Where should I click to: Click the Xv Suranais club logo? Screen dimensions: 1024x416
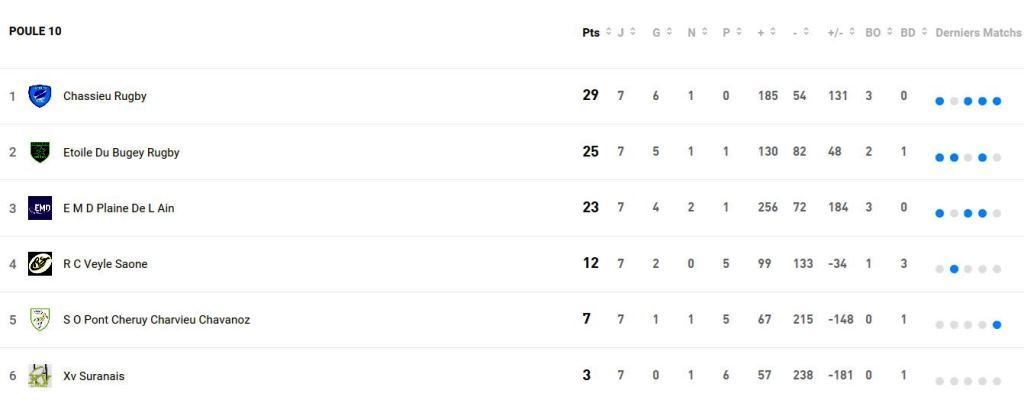pyautogui.click(x=40, y=376)
